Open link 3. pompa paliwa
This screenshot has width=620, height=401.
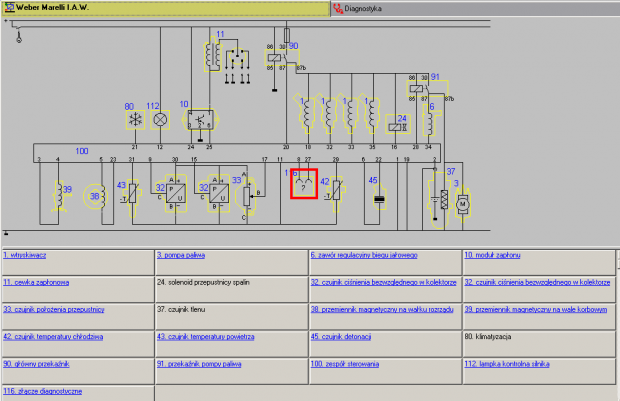(x=181, y=255)
